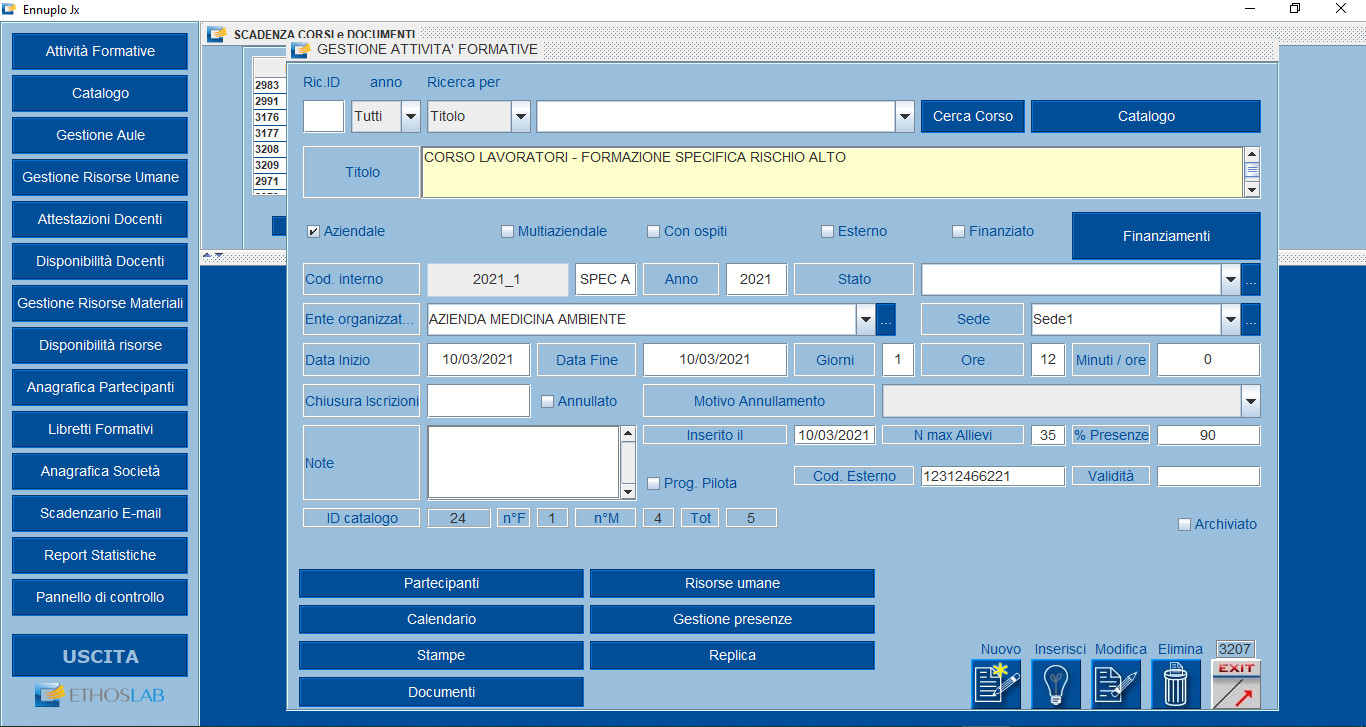
Task: Click the Elimina trash icon
Action: (x=1176, y=685)
